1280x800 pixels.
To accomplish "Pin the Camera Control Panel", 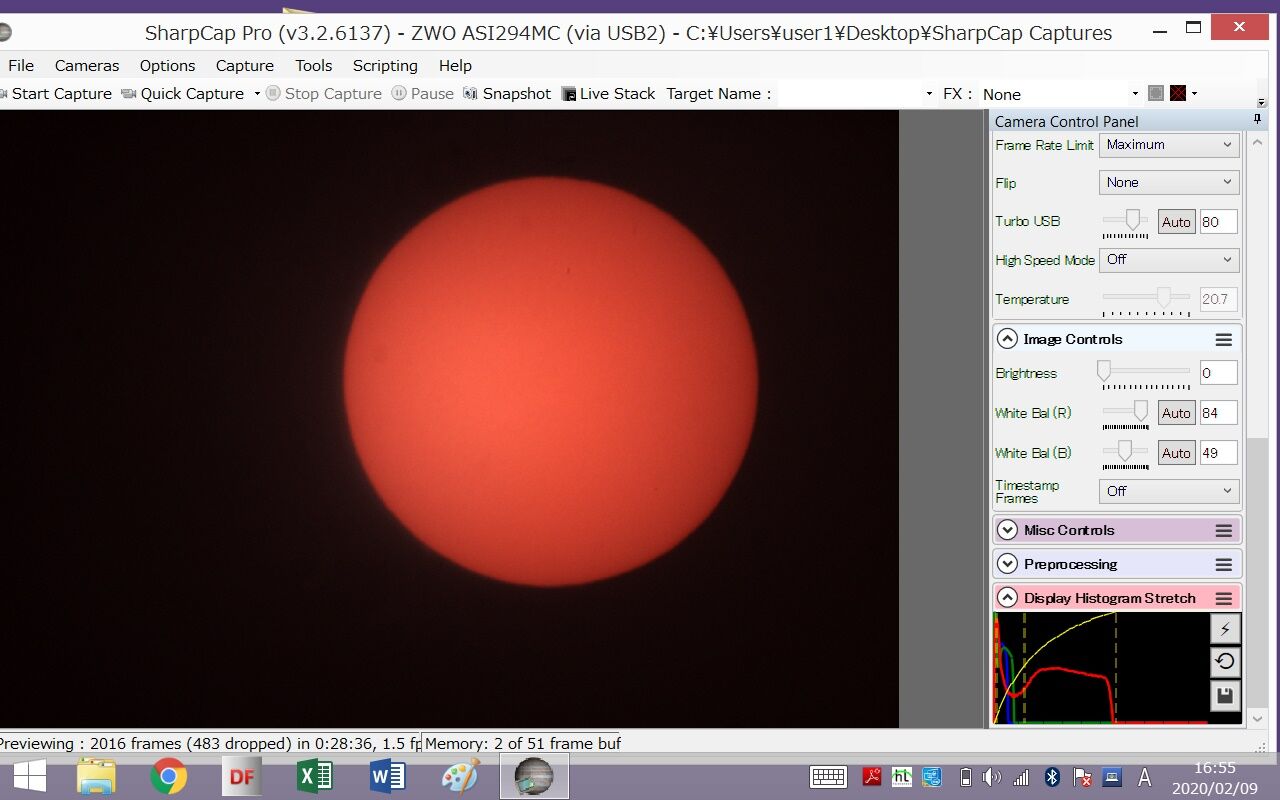I will (x=1257, y=120).
